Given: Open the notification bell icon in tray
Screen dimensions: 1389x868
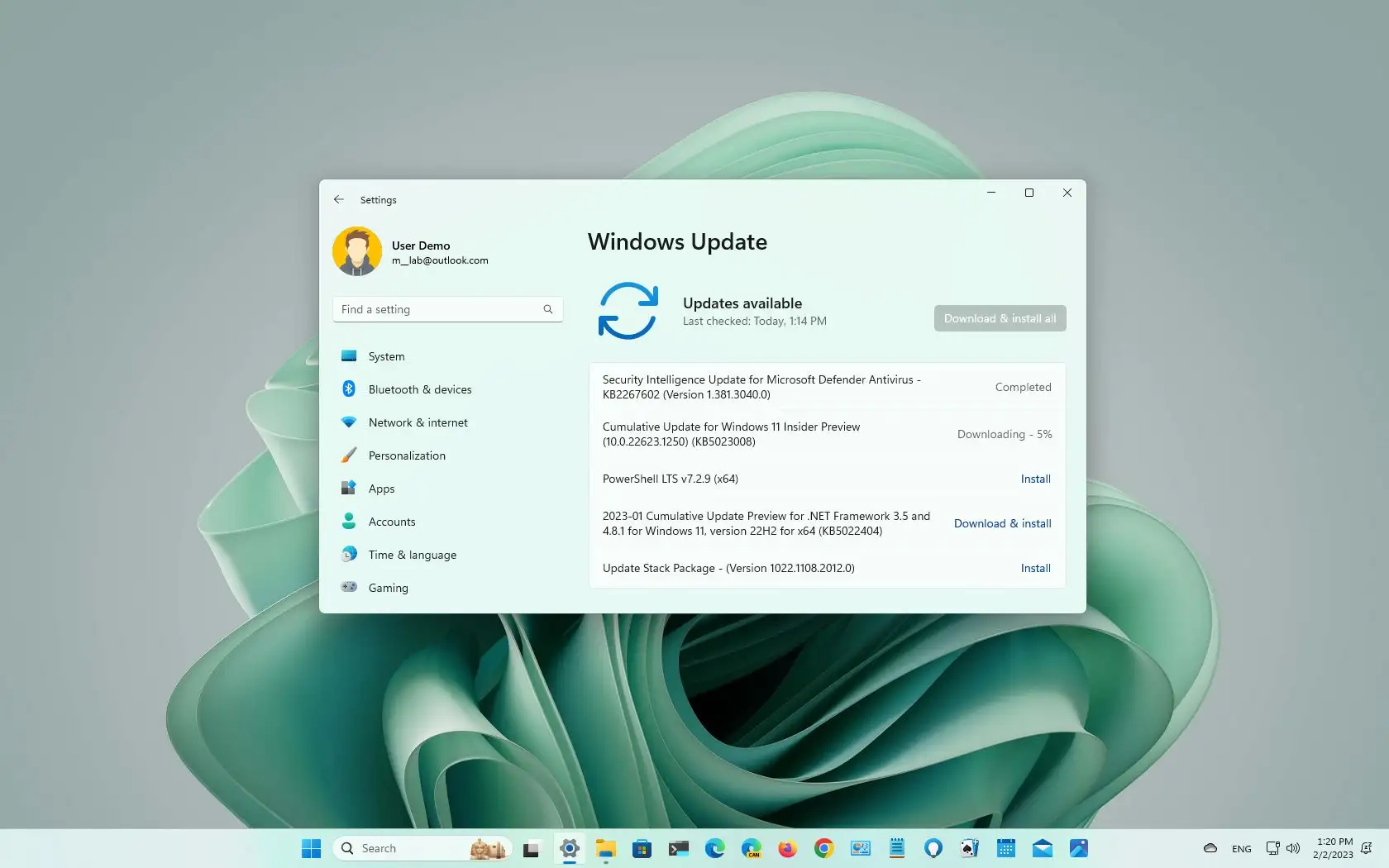Looking at the screenshot, I should pos(1366,848).
